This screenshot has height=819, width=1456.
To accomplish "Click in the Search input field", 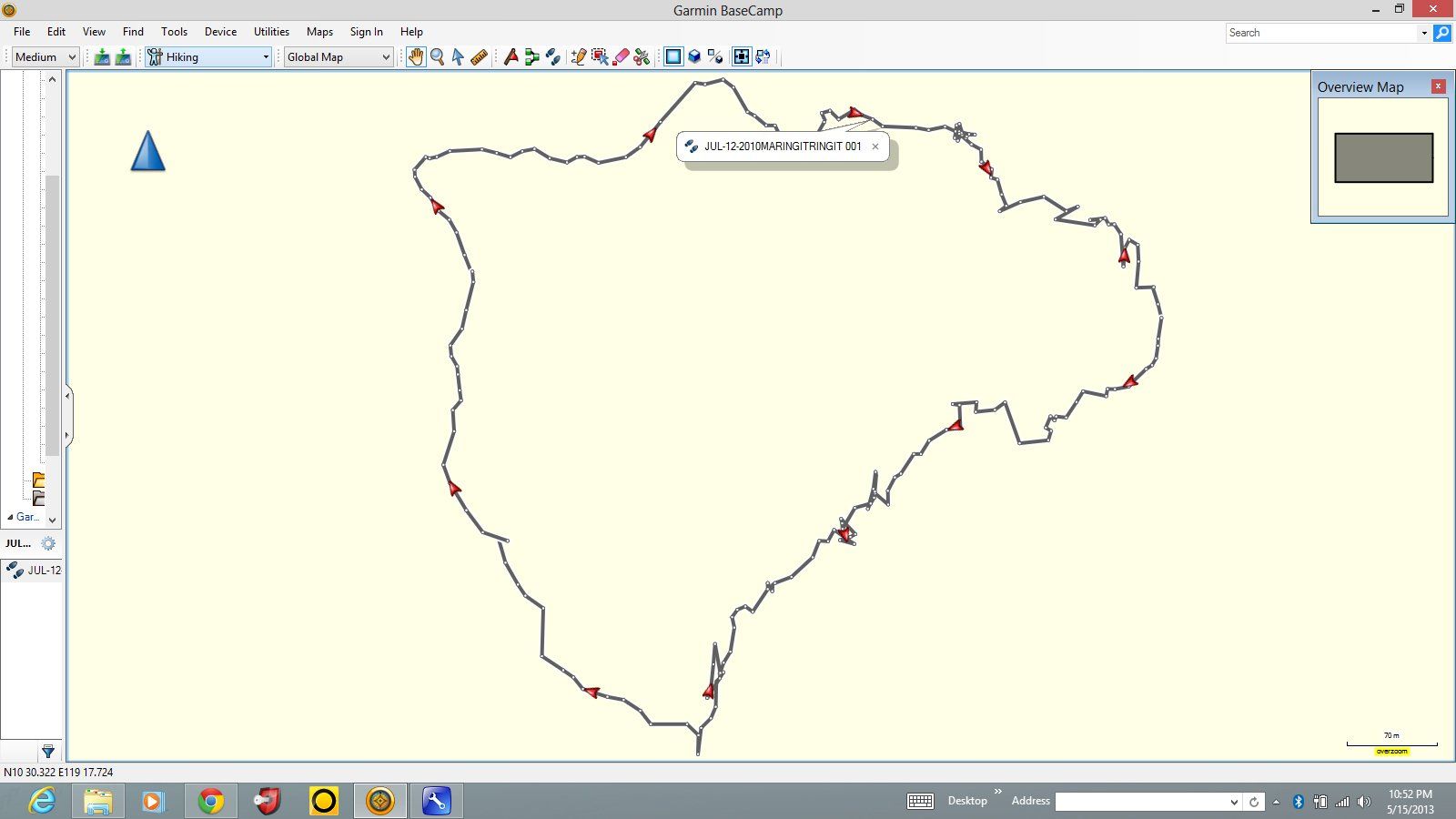I will pyautogui.click(x=1321, y=33).
